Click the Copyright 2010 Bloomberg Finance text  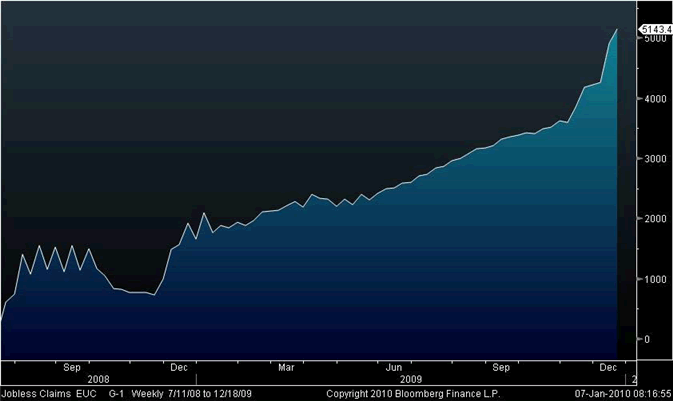pyautogui.click(x=413, y=394)
